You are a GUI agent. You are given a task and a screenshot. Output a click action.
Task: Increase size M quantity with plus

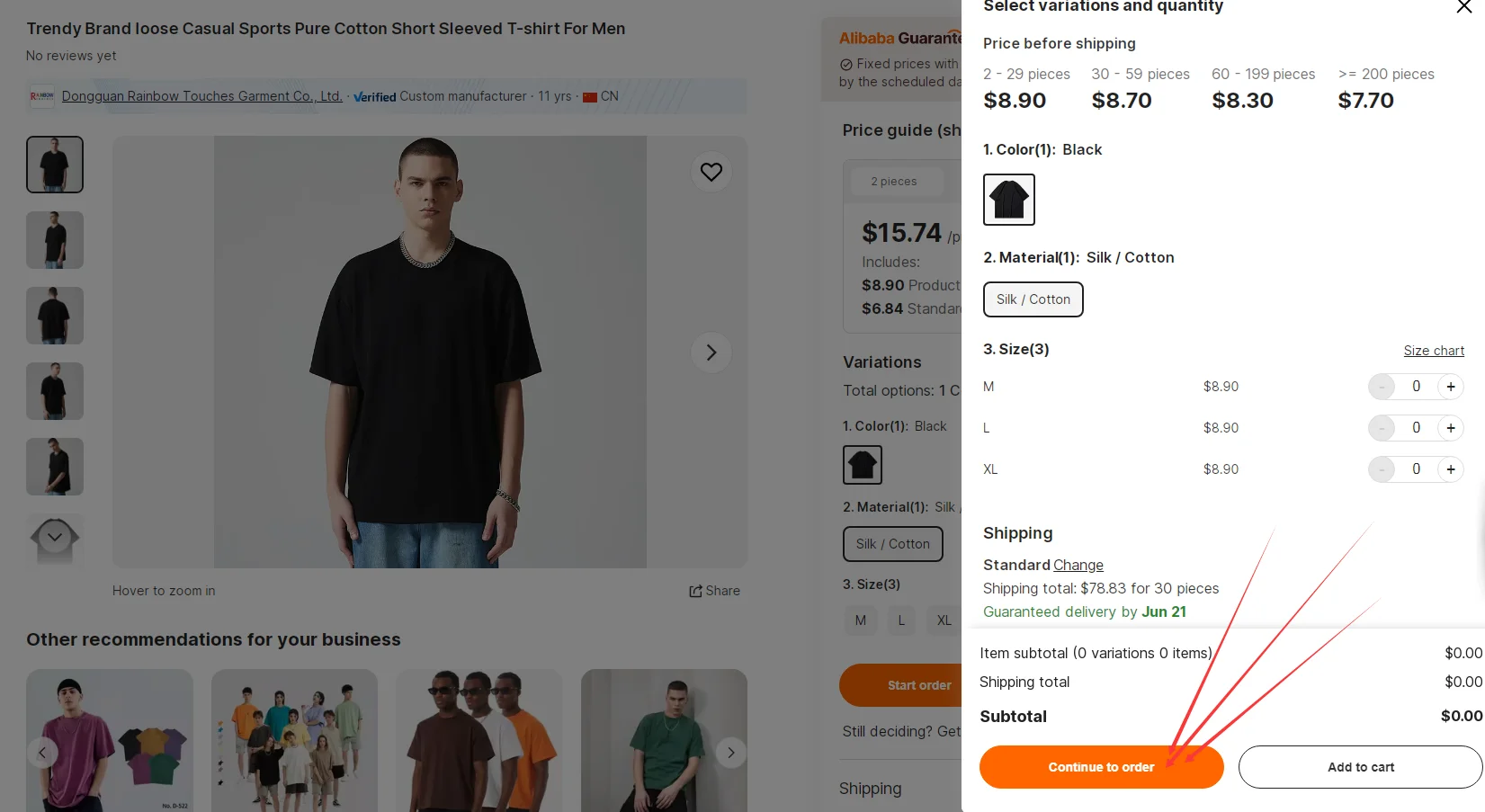coord(1450,387)
